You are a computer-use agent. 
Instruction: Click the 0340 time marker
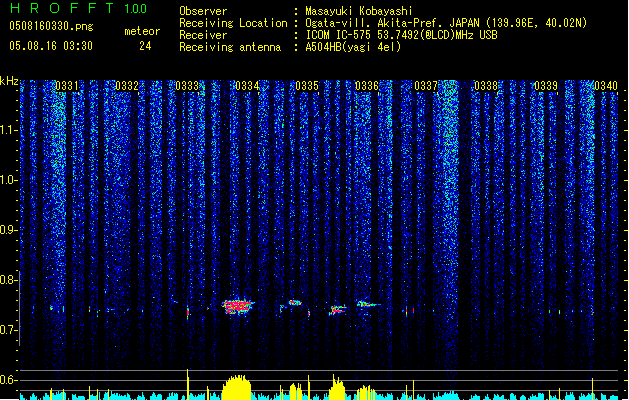(606, 86)
